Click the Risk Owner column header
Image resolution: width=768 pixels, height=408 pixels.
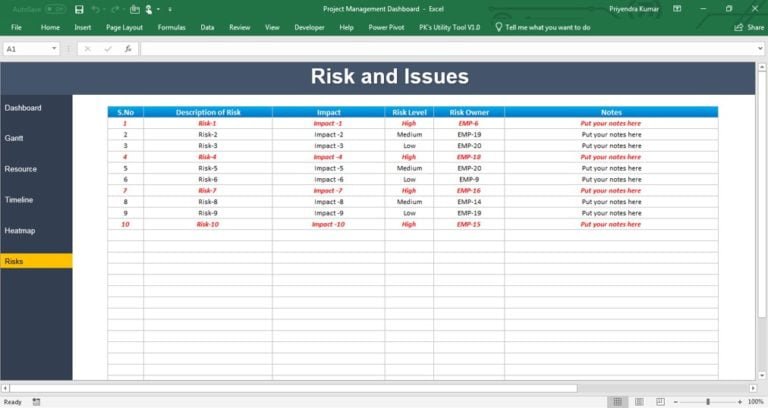[x=469, y=112]
